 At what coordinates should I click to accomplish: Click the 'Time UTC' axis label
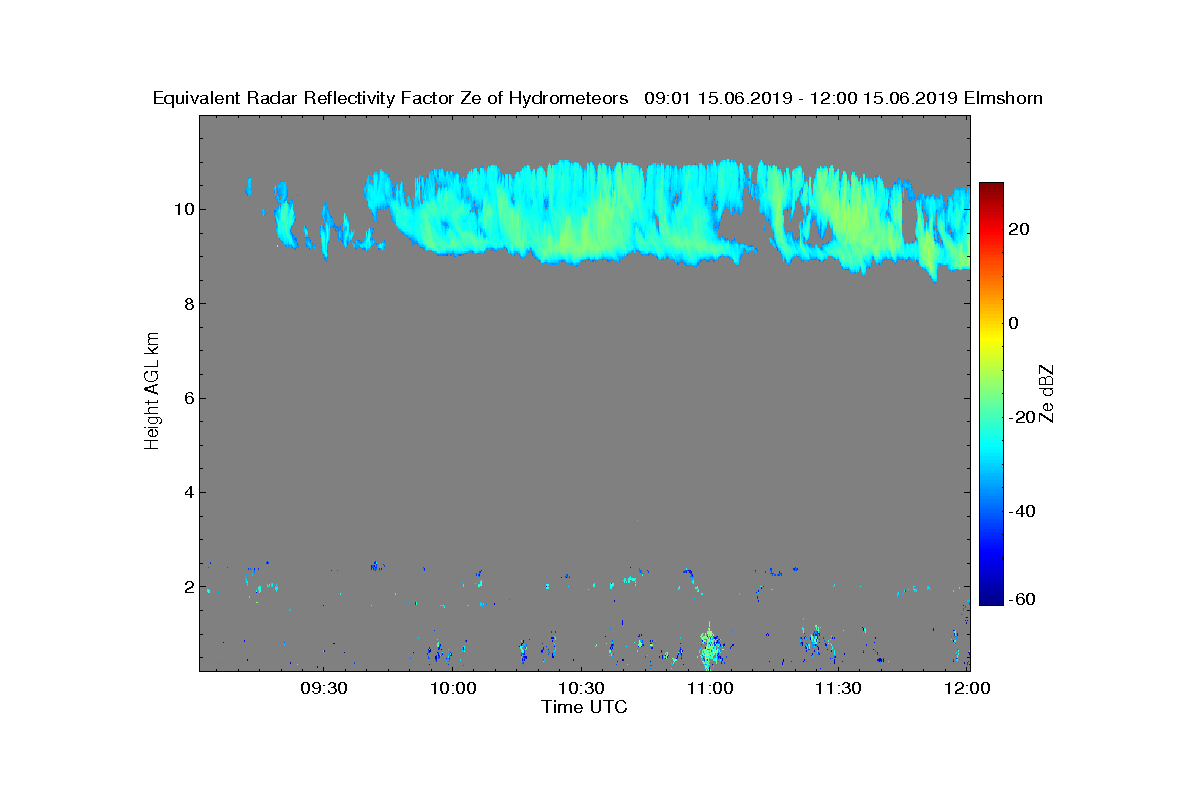point(585,707)
